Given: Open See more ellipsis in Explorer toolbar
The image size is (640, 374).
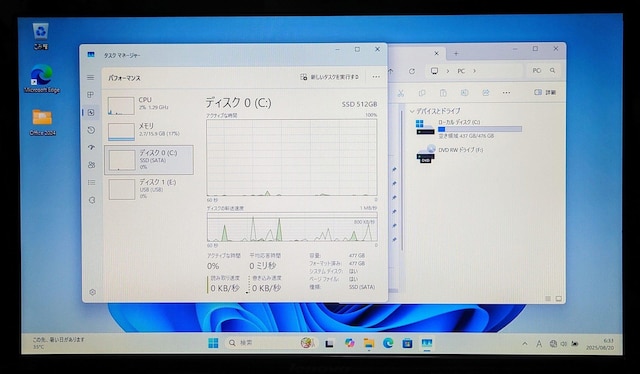Looking at the screenshot, I should click(x=507, y=93).
